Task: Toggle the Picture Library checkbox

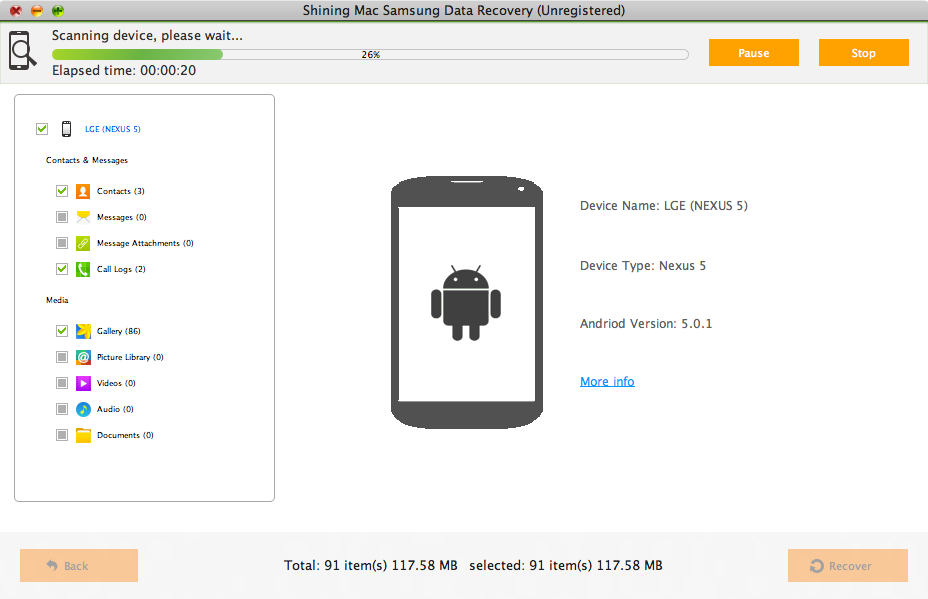Action: (62, 357)
